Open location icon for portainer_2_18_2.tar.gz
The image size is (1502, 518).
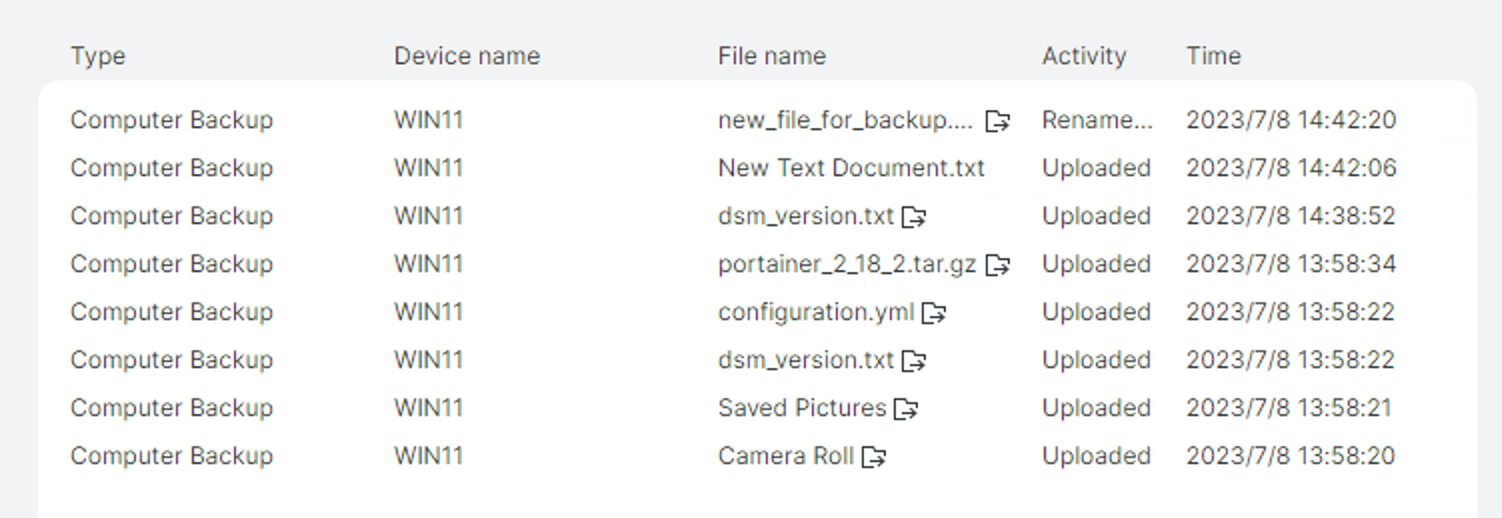tap(997, 265)
